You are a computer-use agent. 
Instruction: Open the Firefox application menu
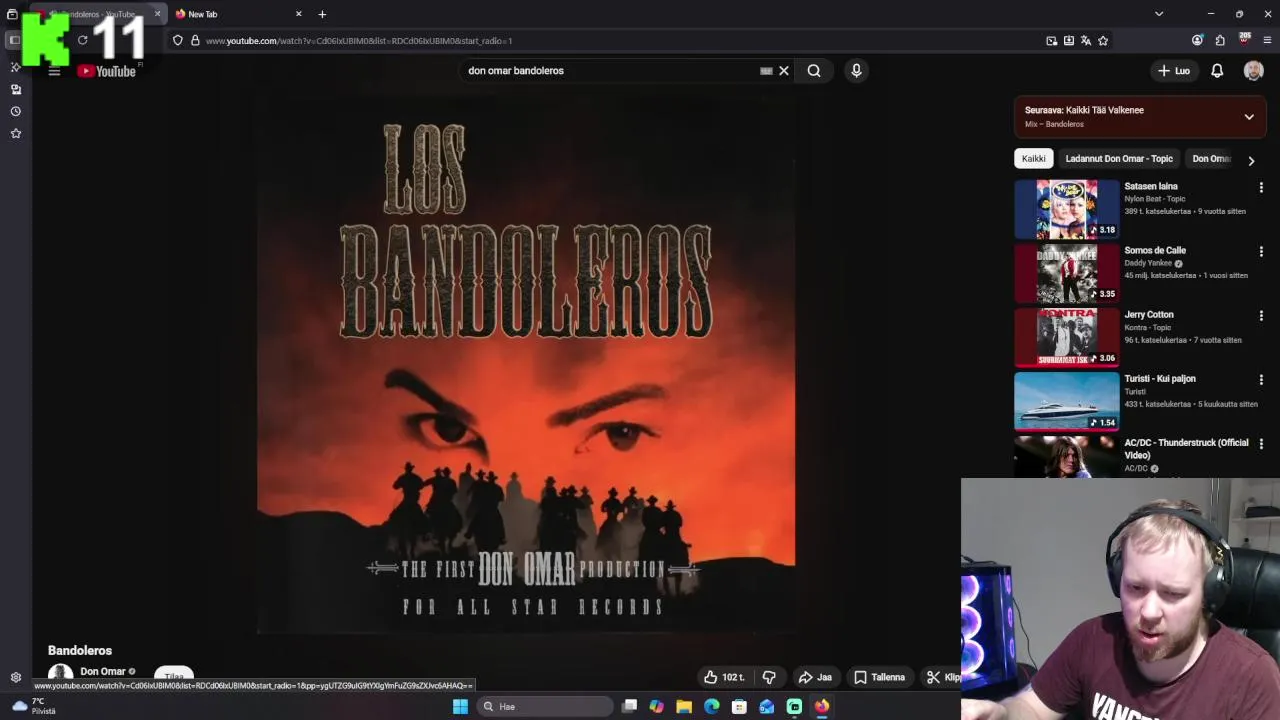[1267, 41]
